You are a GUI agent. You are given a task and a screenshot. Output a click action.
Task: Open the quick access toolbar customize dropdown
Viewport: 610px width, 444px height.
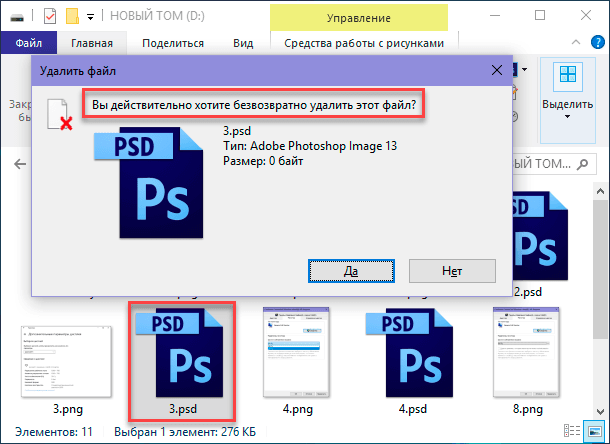90,17
